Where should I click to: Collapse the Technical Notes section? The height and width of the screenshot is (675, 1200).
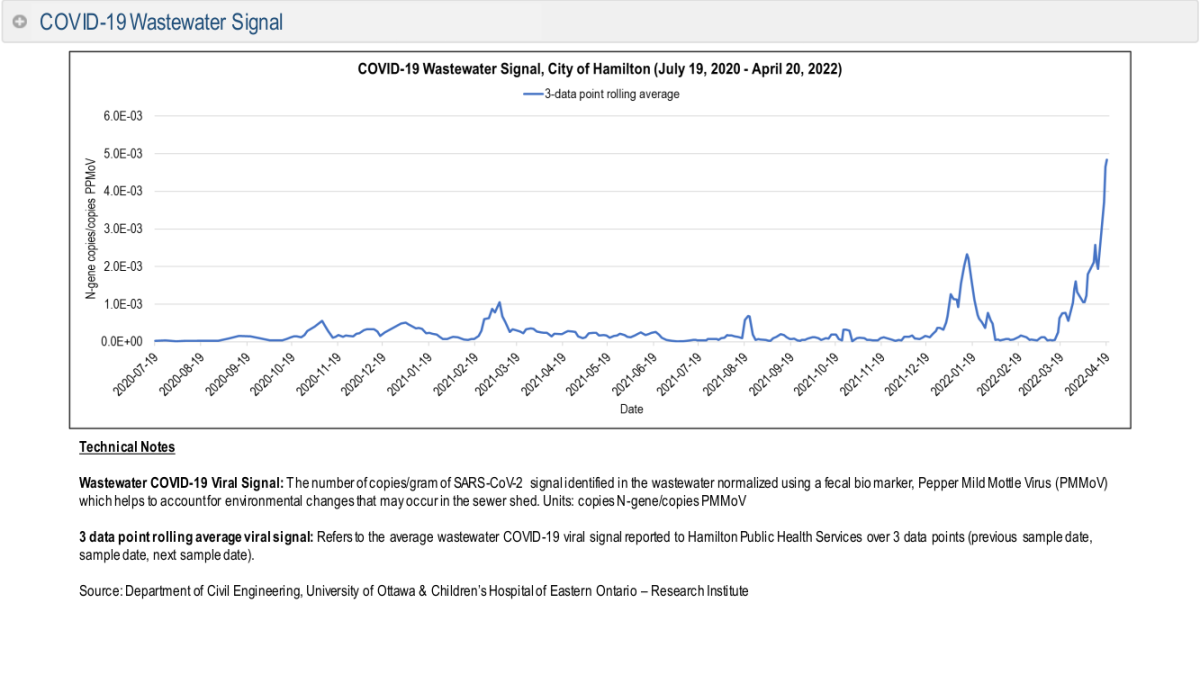pos(127,446)
